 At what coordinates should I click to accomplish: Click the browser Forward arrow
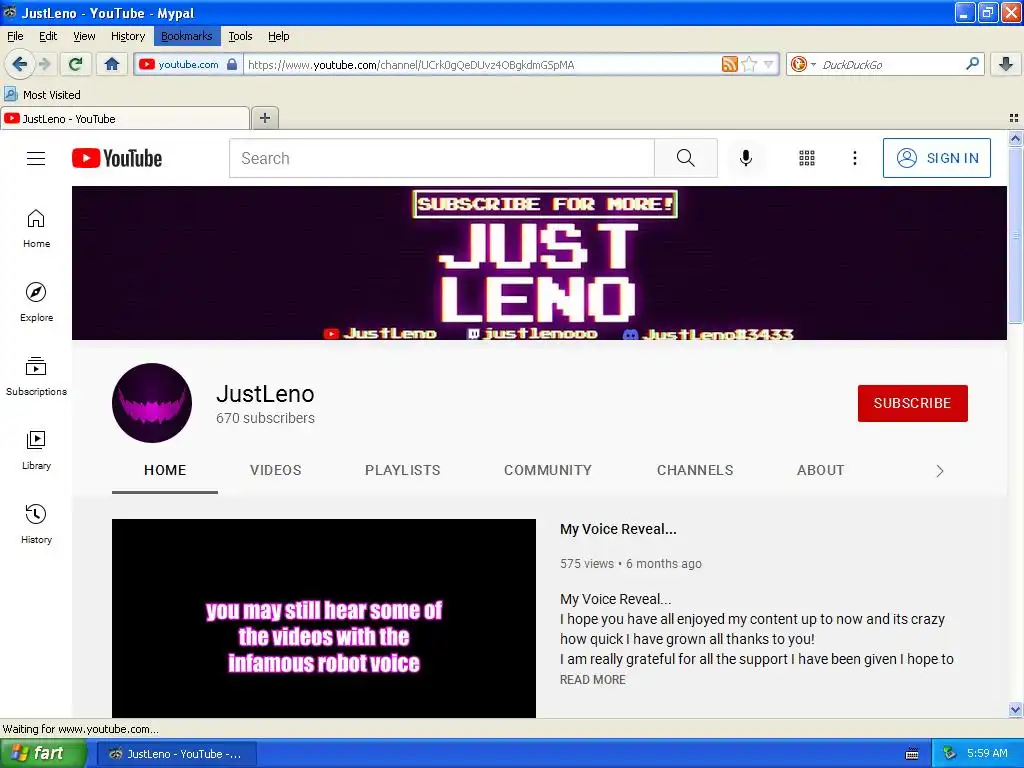coord(44,64)
